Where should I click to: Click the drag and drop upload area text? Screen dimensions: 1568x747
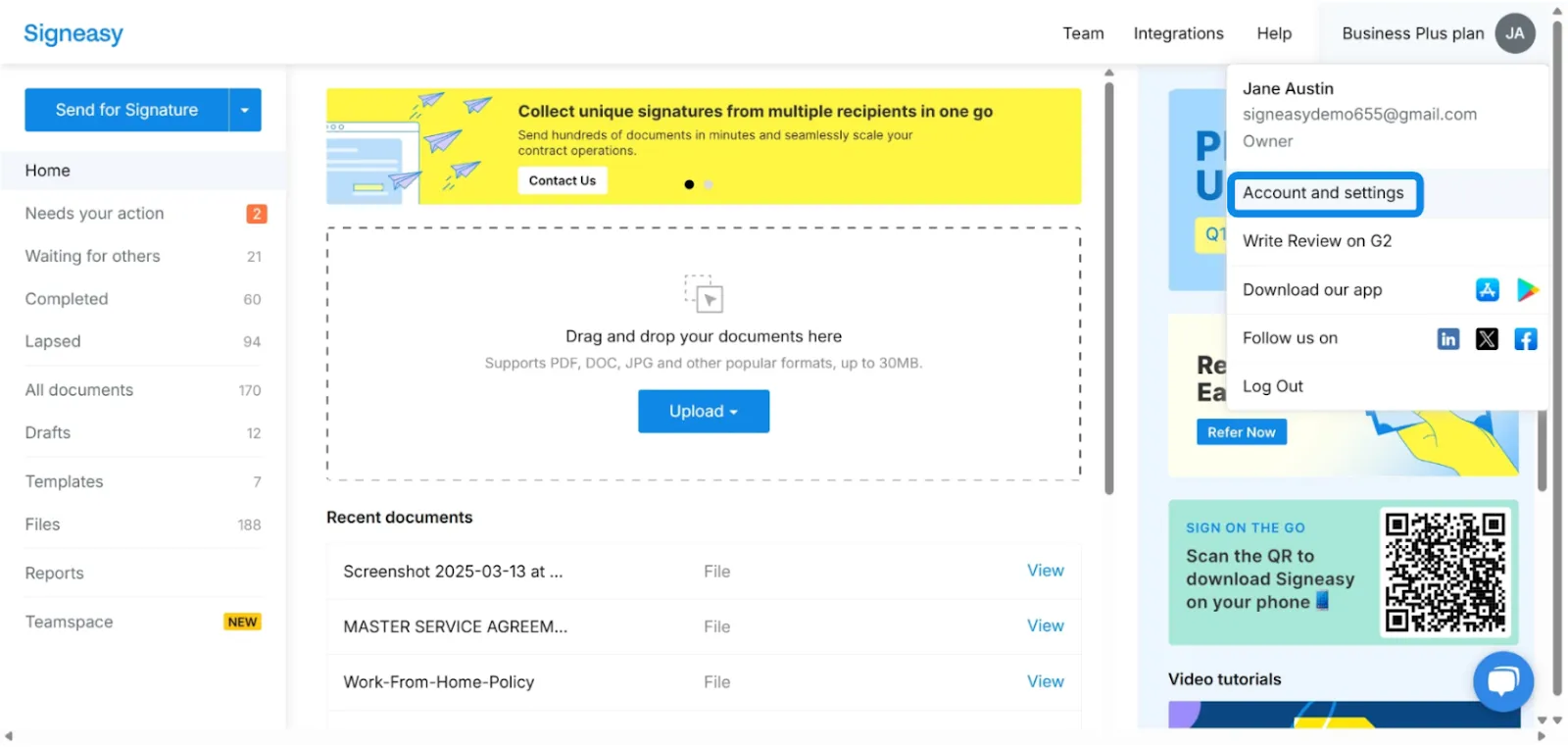704,336
